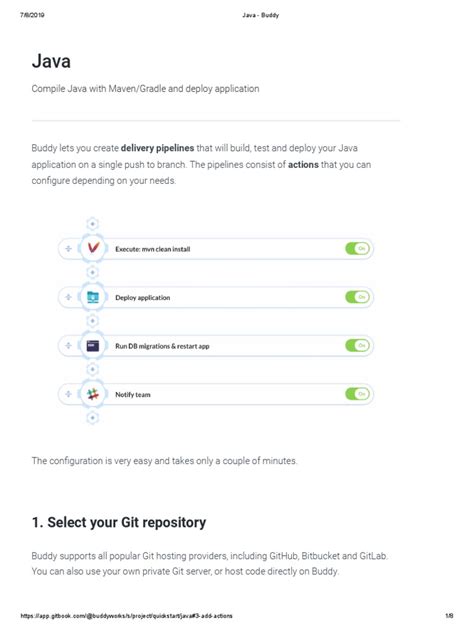Click the gitbook URL in page footer

[x=127, y=616]
